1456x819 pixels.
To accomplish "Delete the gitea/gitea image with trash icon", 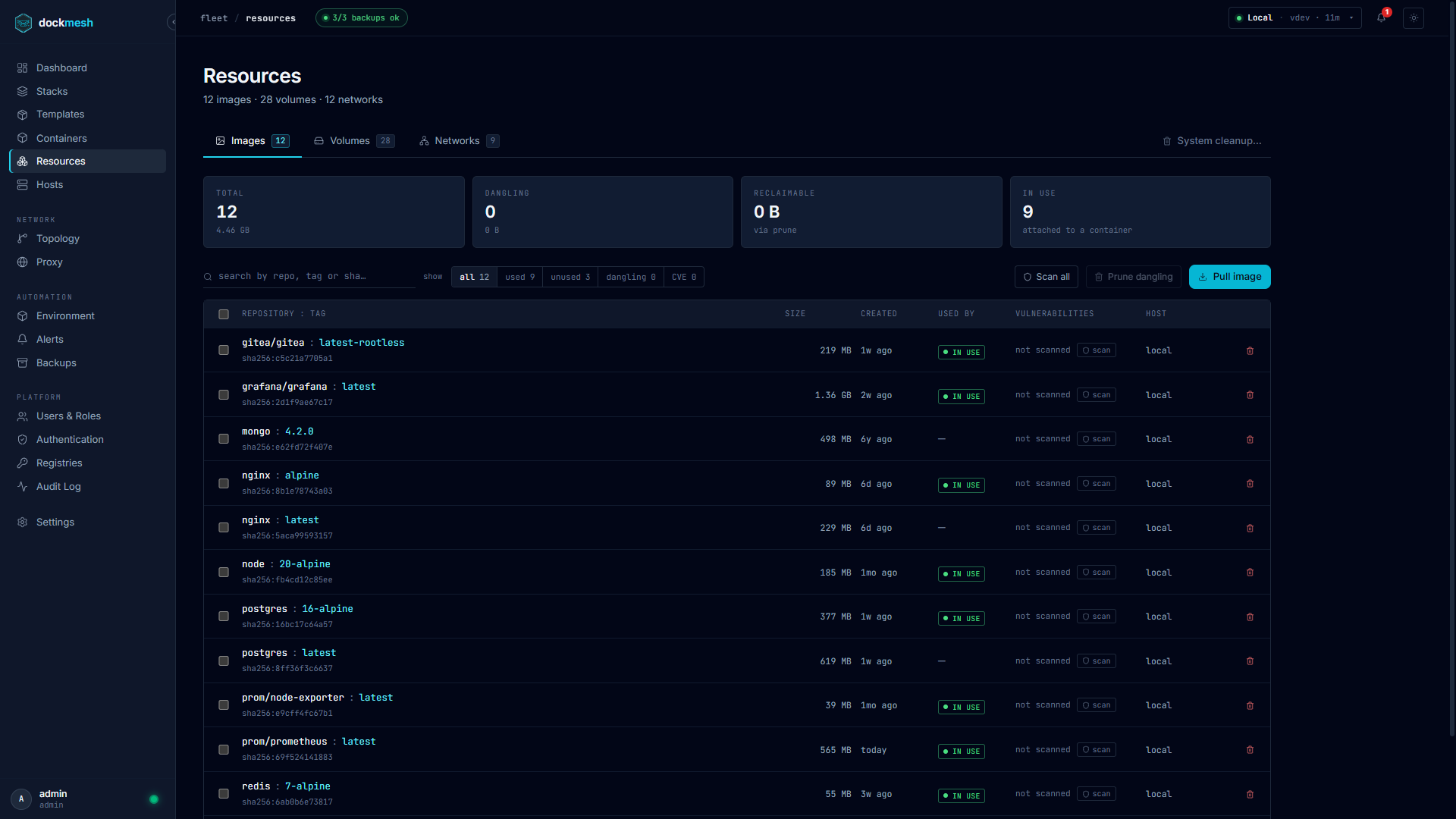I will click(x=1250, y=350).
